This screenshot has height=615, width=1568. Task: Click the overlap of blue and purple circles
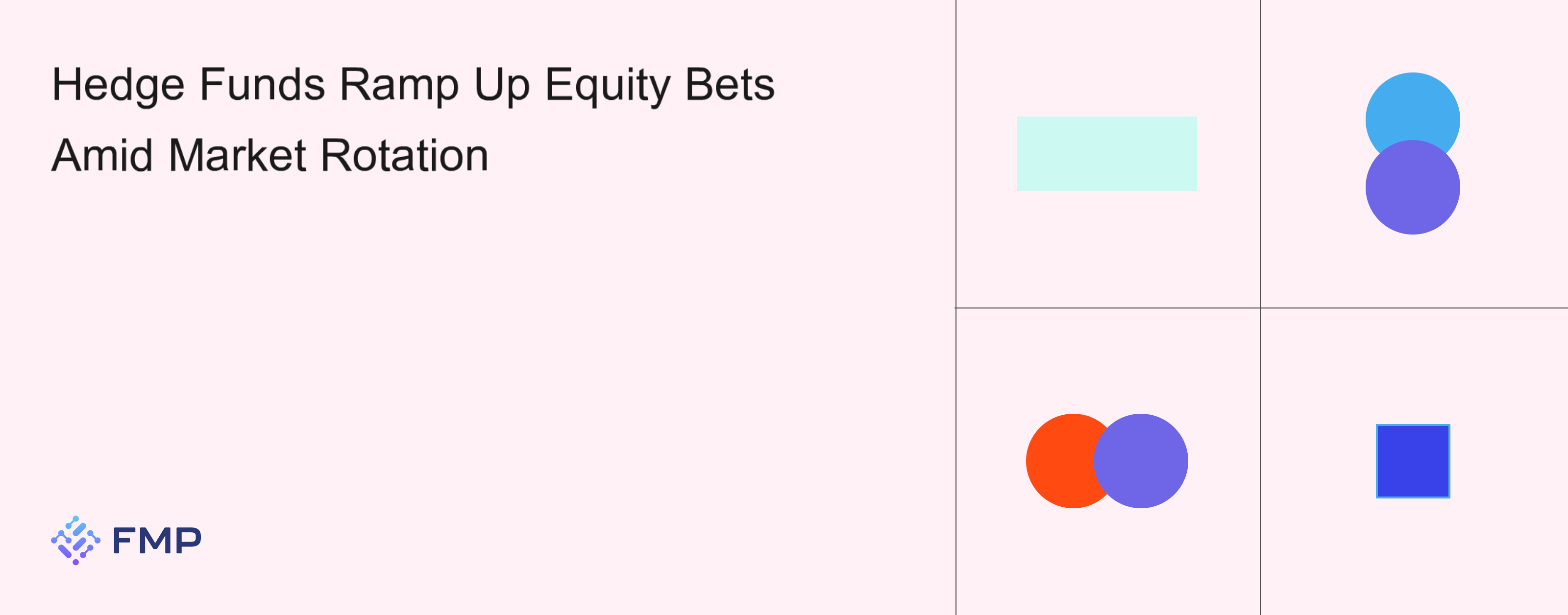tap(1413, 151)
